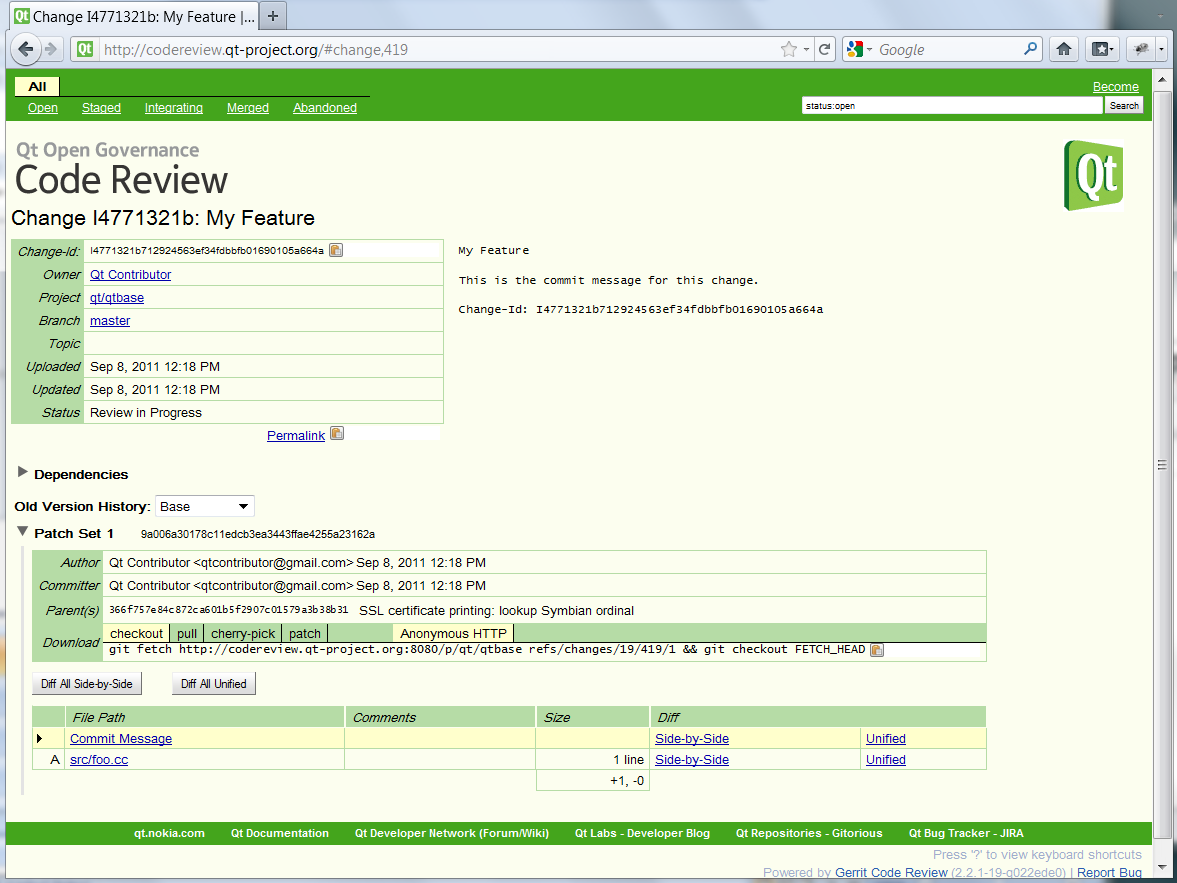Switch to the pull download tab

tap(187, 633)
